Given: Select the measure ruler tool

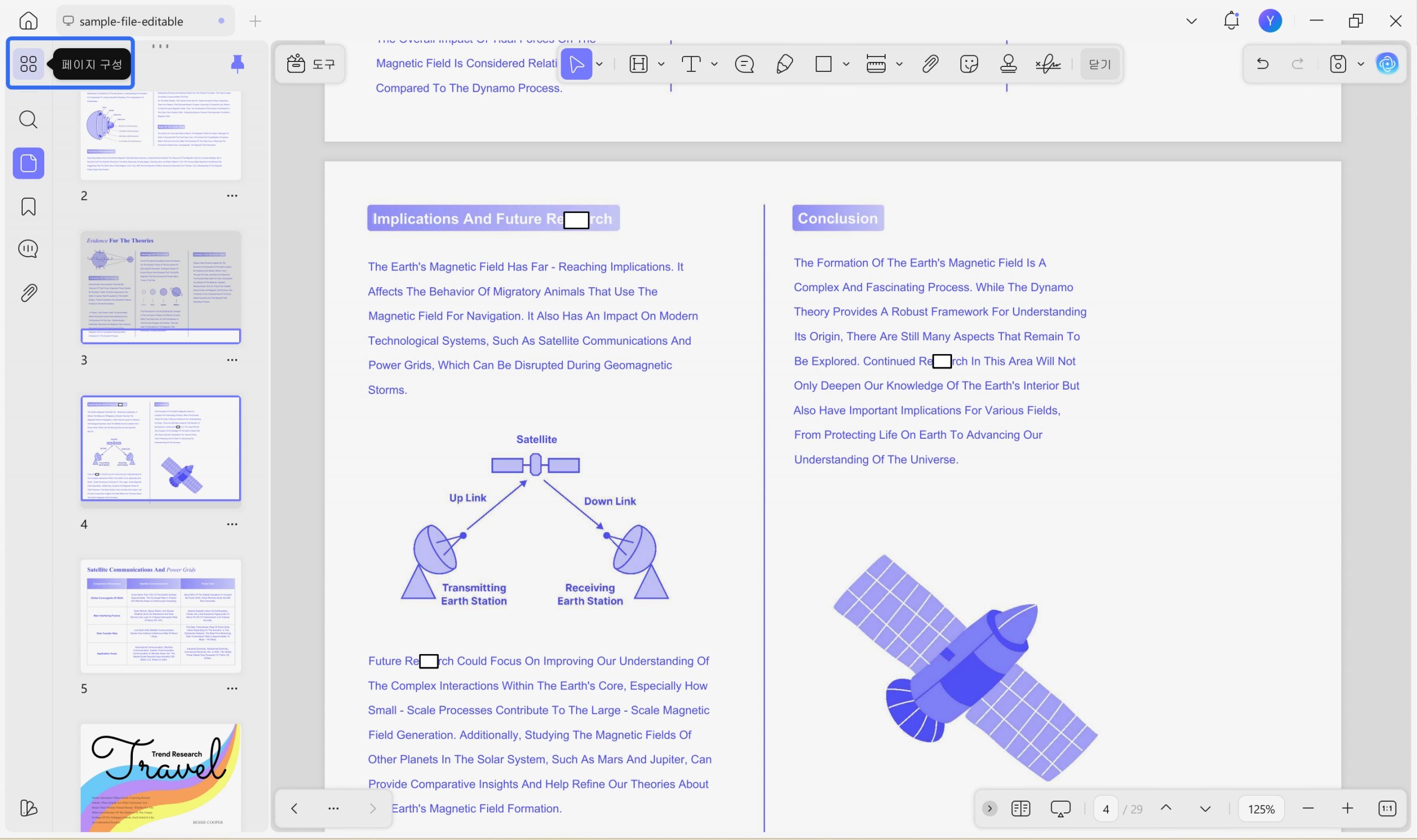Looking at the screenshot, I should pos(876,64).
